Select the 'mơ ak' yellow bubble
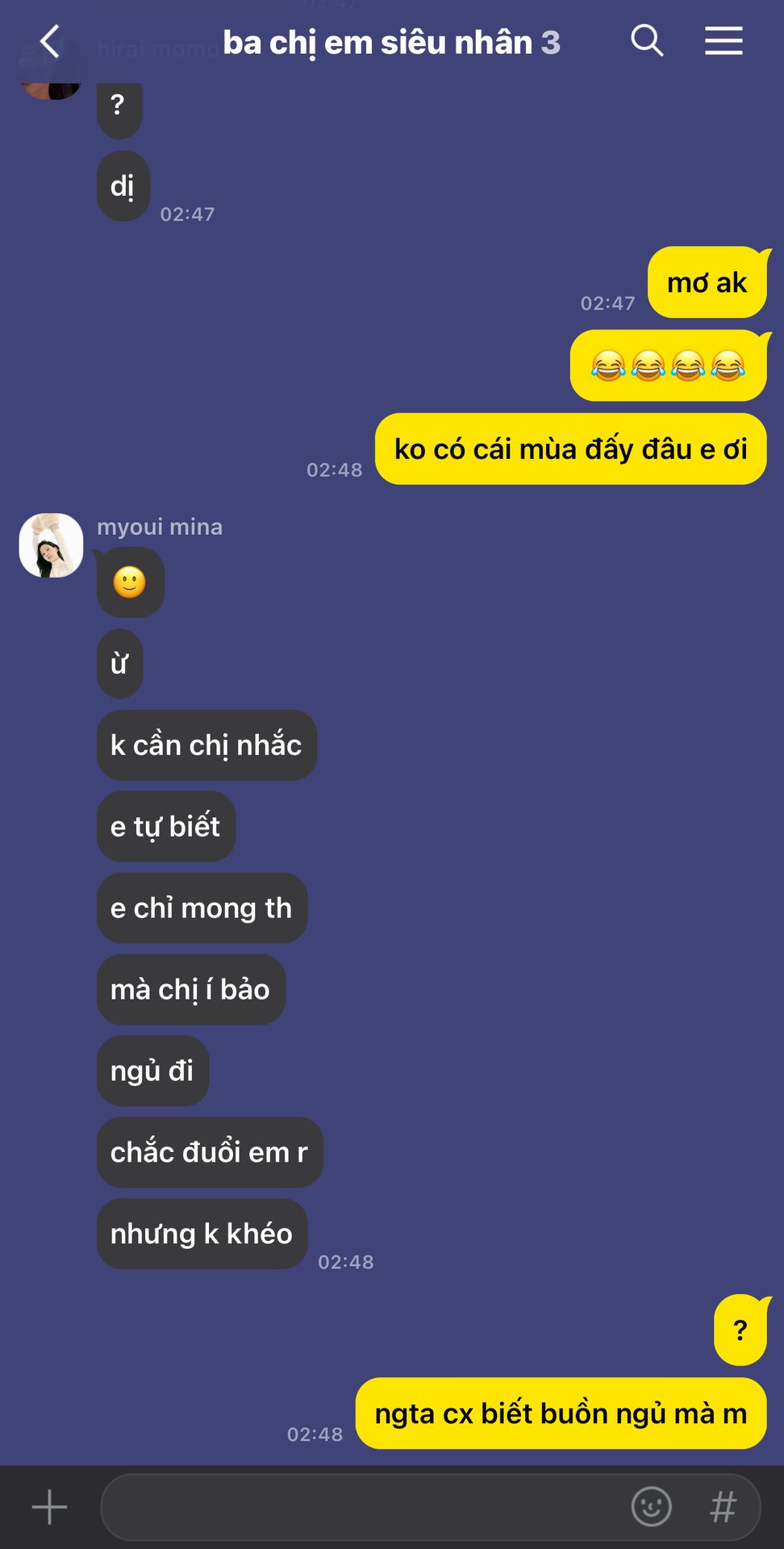The height and width of the screenshot is (1549, 784). 707,282
